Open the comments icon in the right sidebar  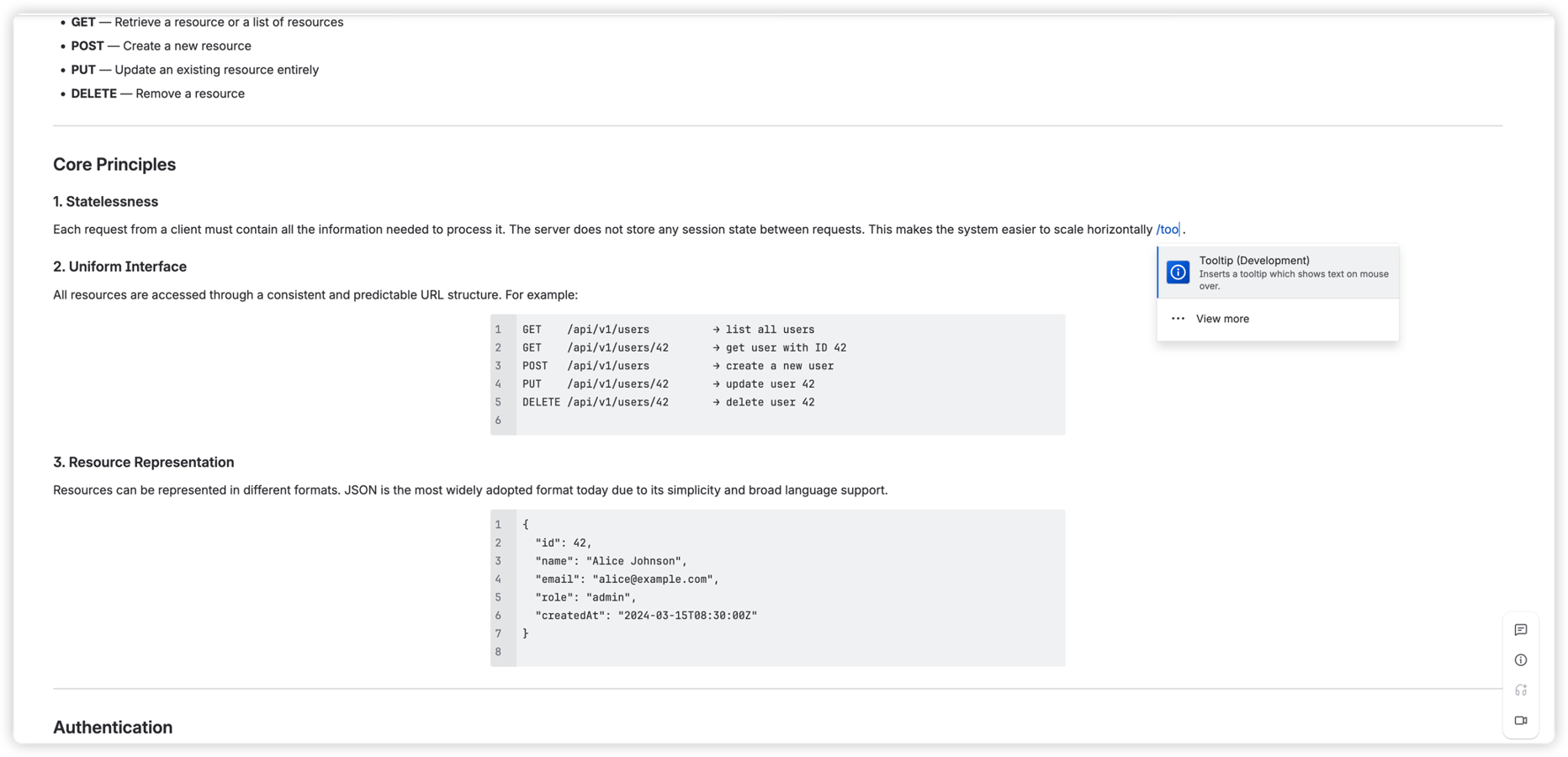(x=1520, y=629)
